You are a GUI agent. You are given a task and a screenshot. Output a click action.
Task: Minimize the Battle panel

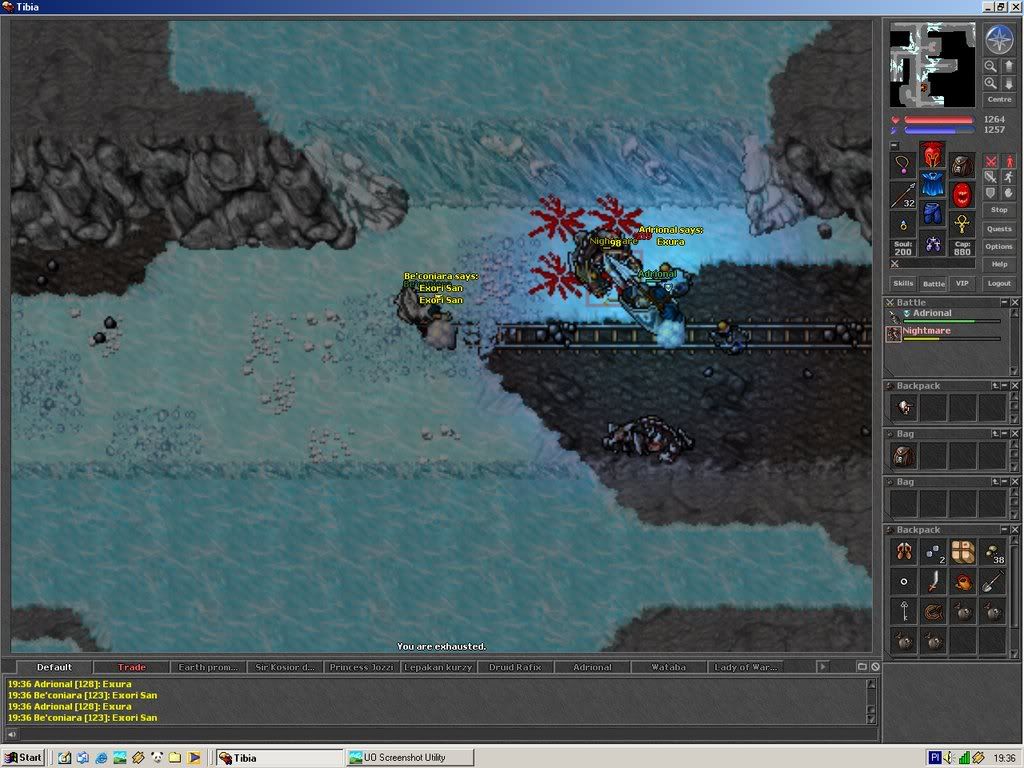(x=1004, y=302)
